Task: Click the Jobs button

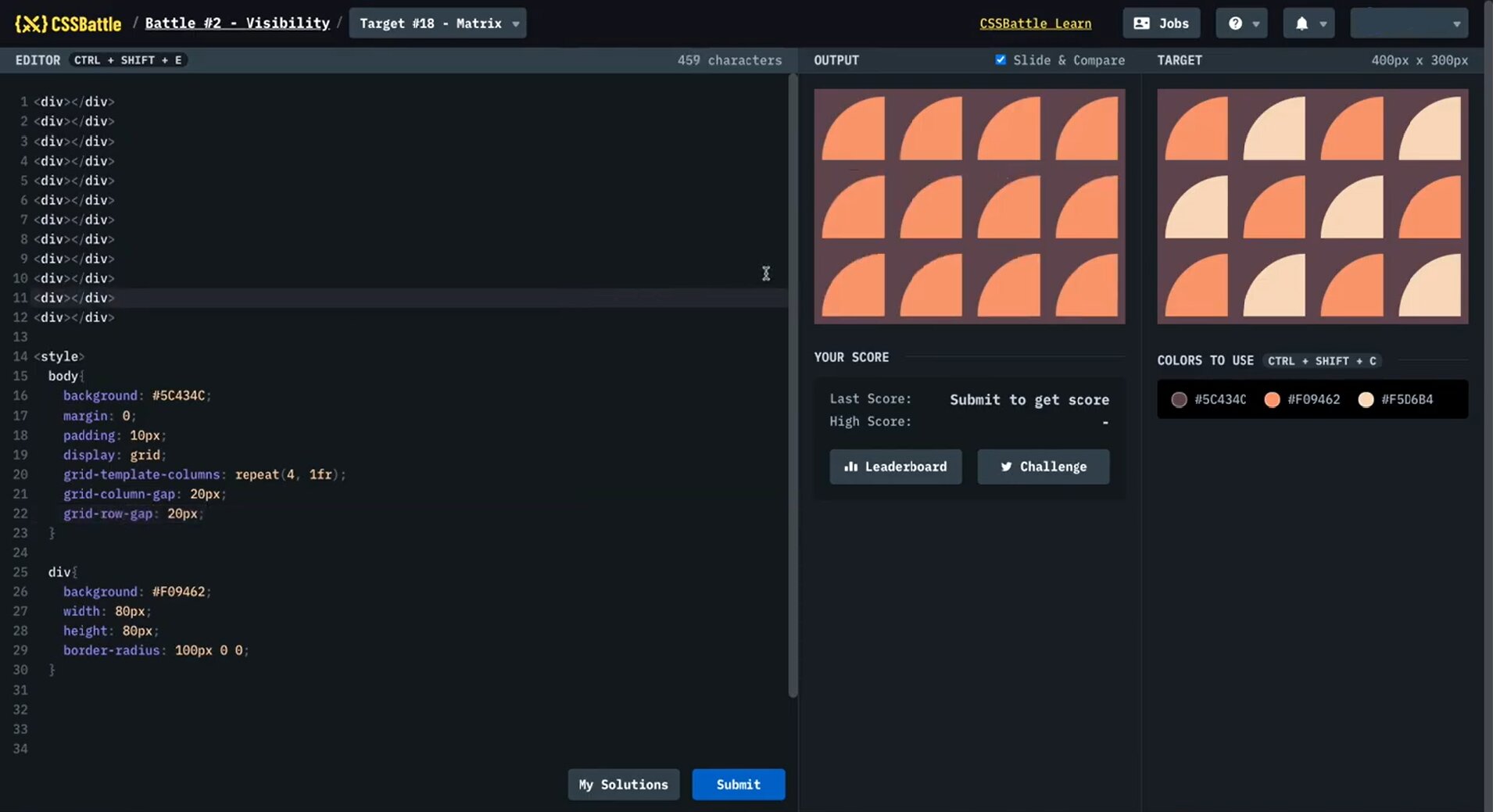Action: coord(1162,23)
